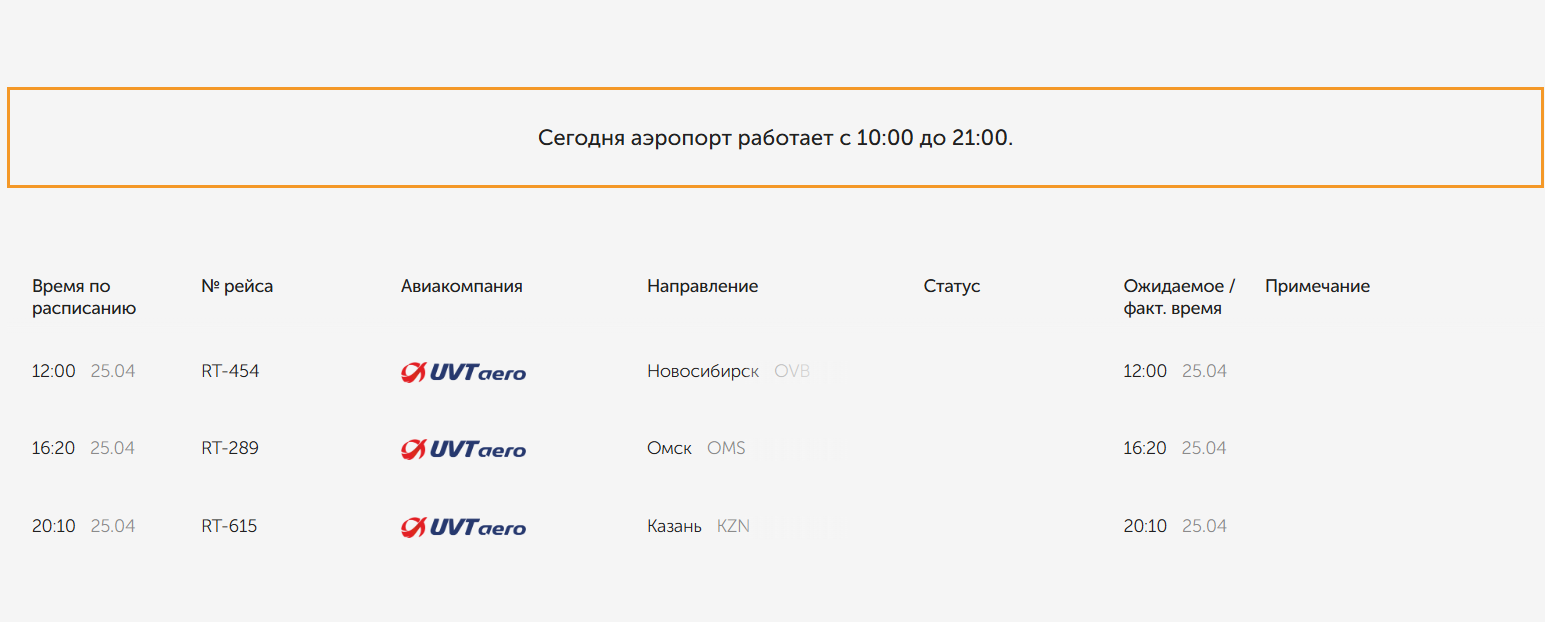Click the '№ рейса' column header
Screen dimensions: 1545x622
point(237,286)
